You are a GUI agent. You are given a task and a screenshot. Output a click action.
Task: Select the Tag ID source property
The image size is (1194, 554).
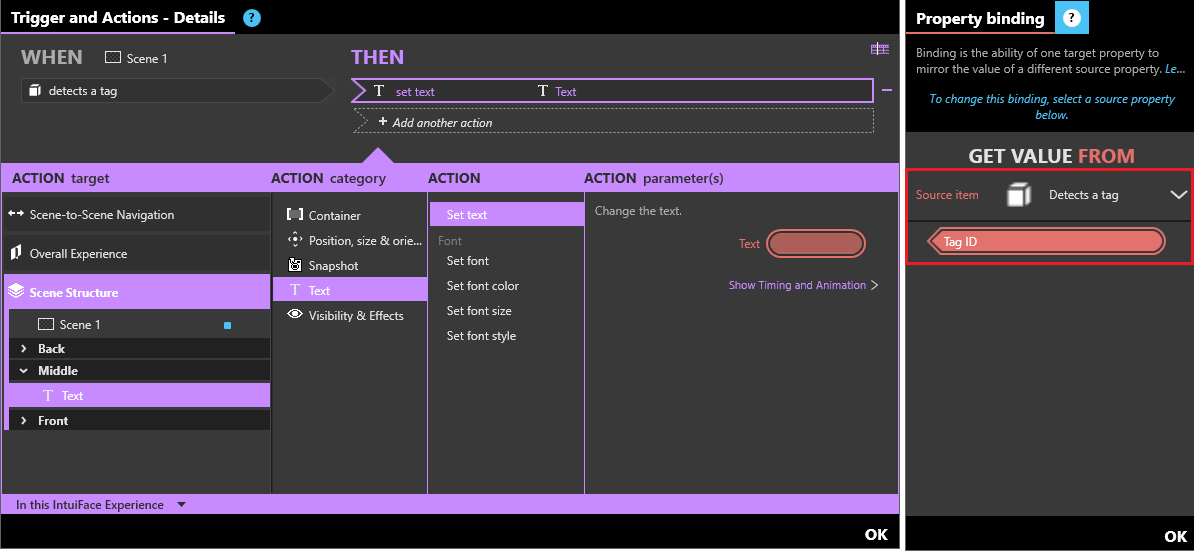1048,242
